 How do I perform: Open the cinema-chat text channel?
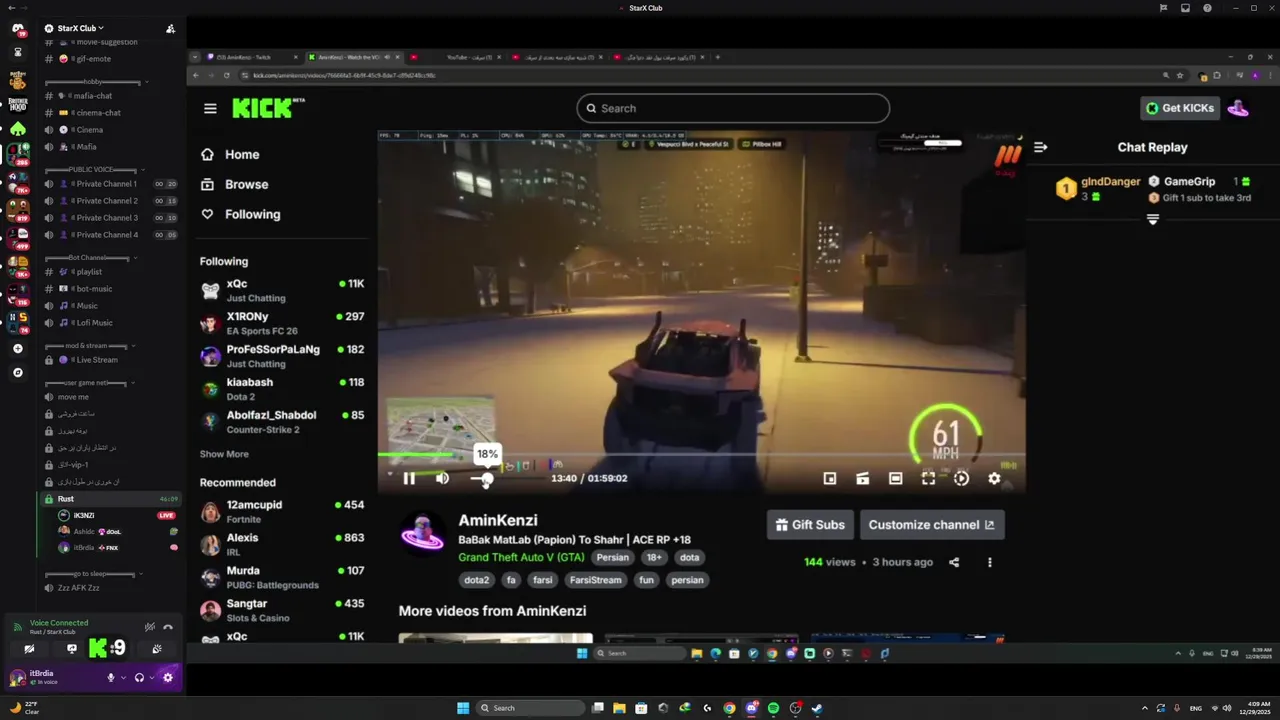[110, 113]
